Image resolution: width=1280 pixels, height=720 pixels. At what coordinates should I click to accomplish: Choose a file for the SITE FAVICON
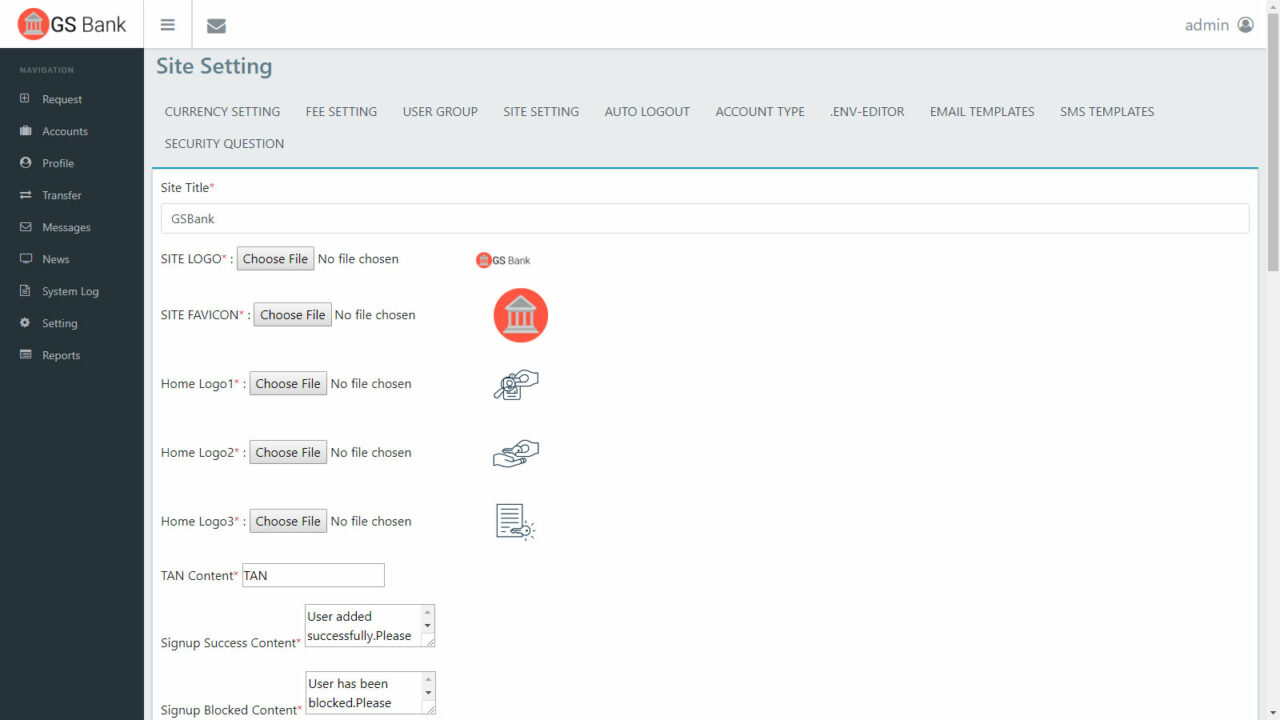coord(292,314)
